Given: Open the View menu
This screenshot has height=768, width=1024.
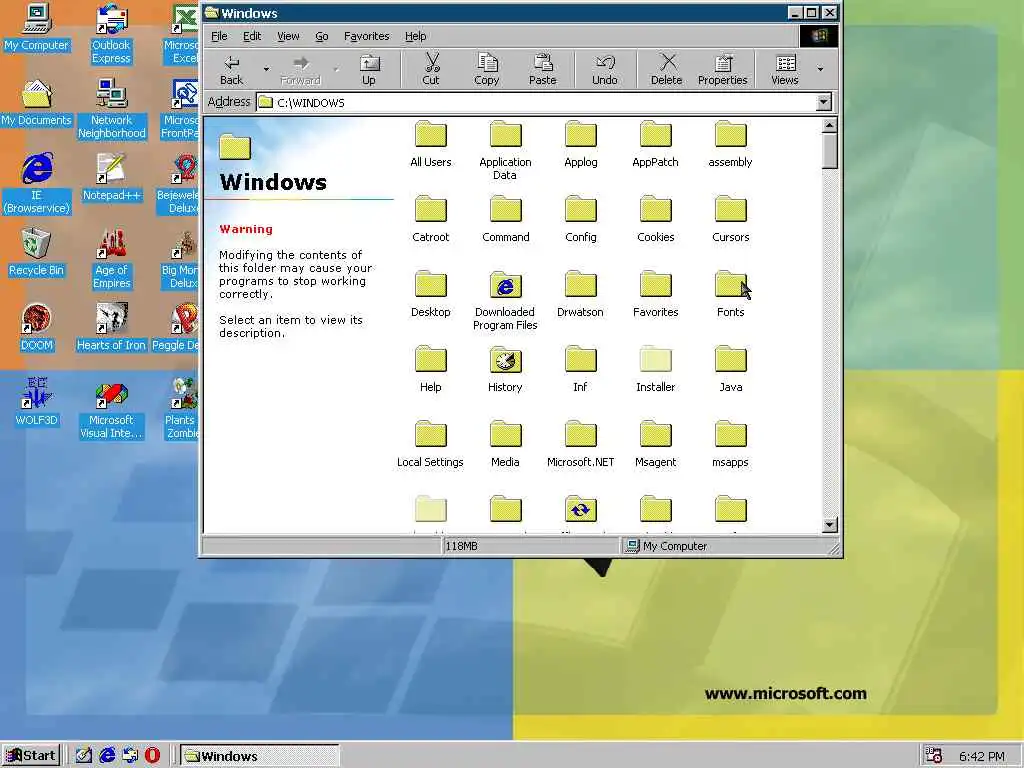Looking at the screenshot, I should (288, 37).
